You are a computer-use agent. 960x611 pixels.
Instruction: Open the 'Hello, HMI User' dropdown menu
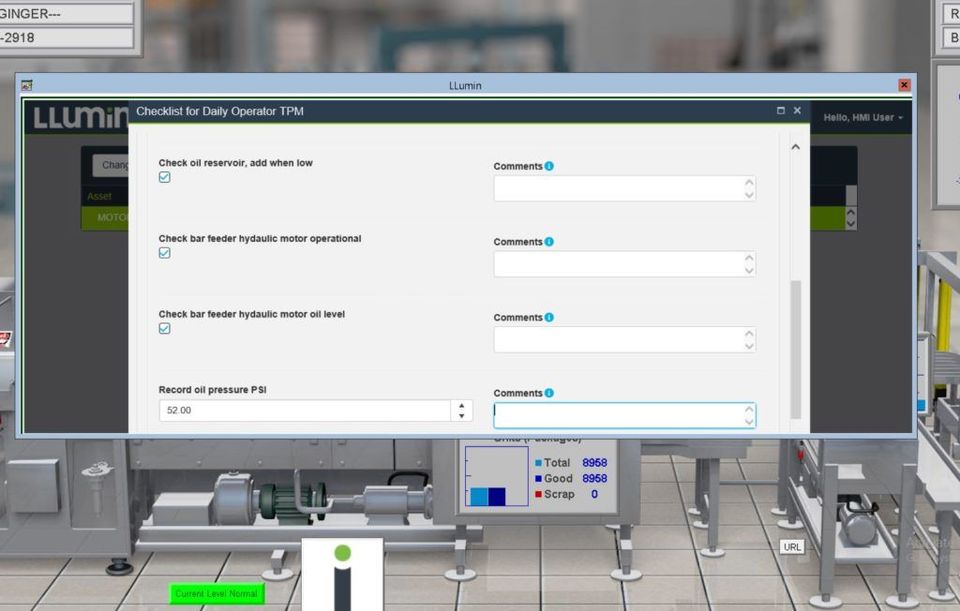(863, 118)
